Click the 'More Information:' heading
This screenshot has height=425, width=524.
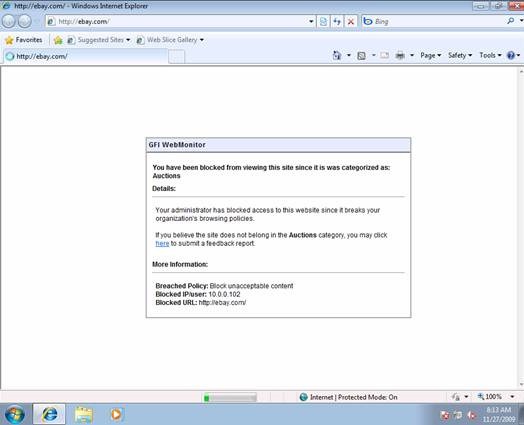tap(180, 264)
